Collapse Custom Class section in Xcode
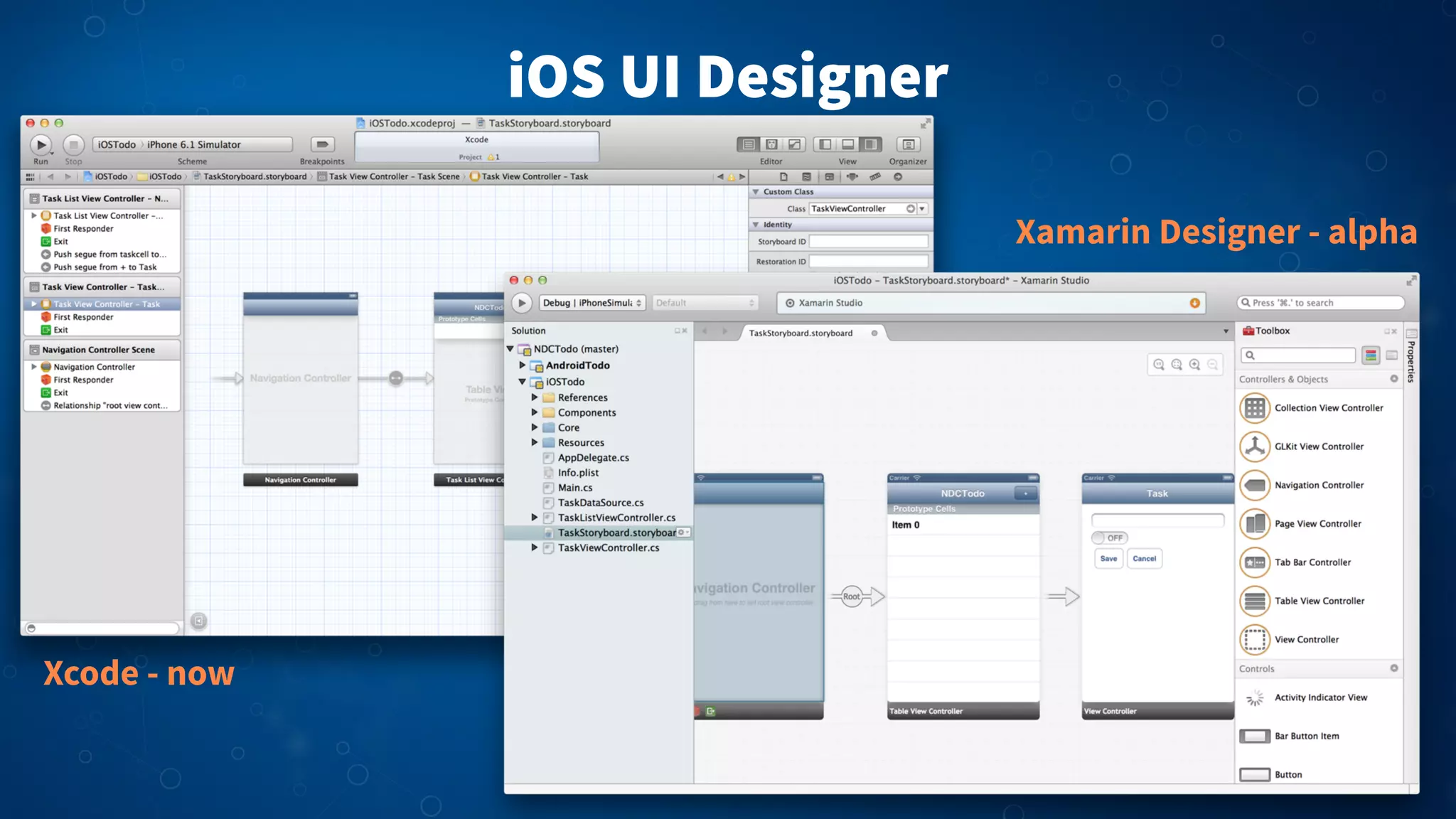 click(756, 192)
